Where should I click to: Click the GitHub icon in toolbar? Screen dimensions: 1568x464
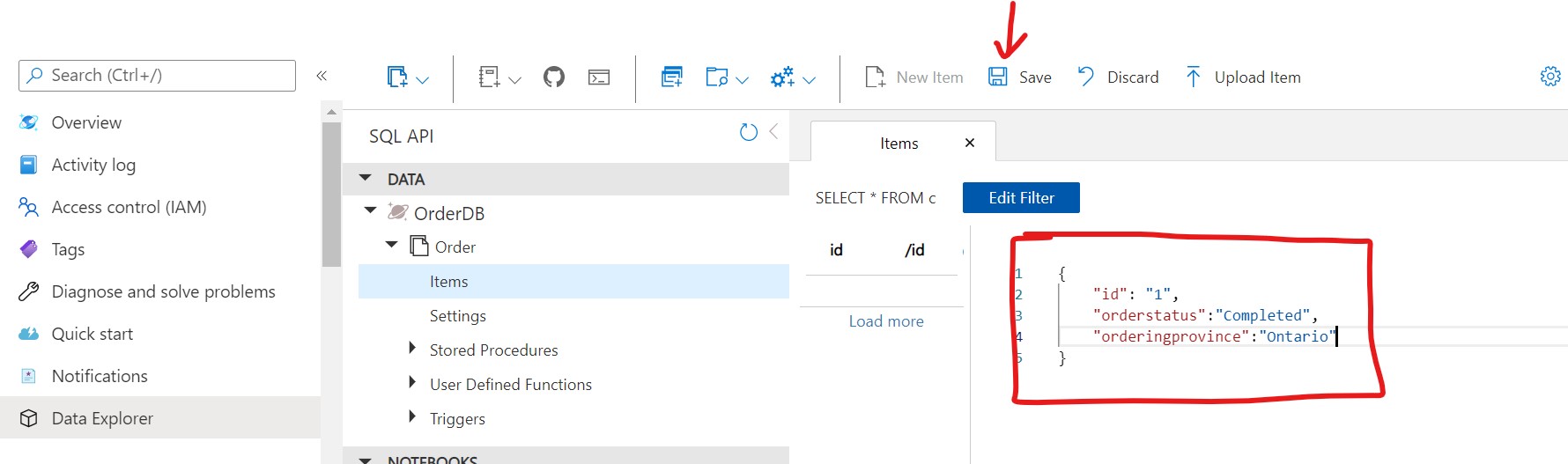pyautogui.click(x=554, y=77)
